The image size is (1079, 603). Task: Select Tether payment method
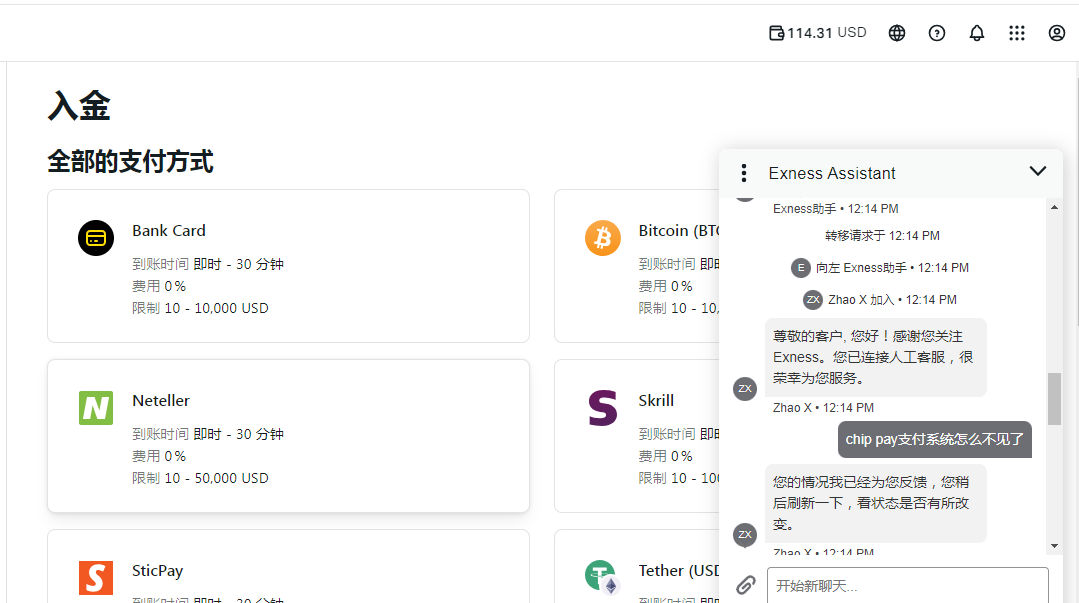637,567
